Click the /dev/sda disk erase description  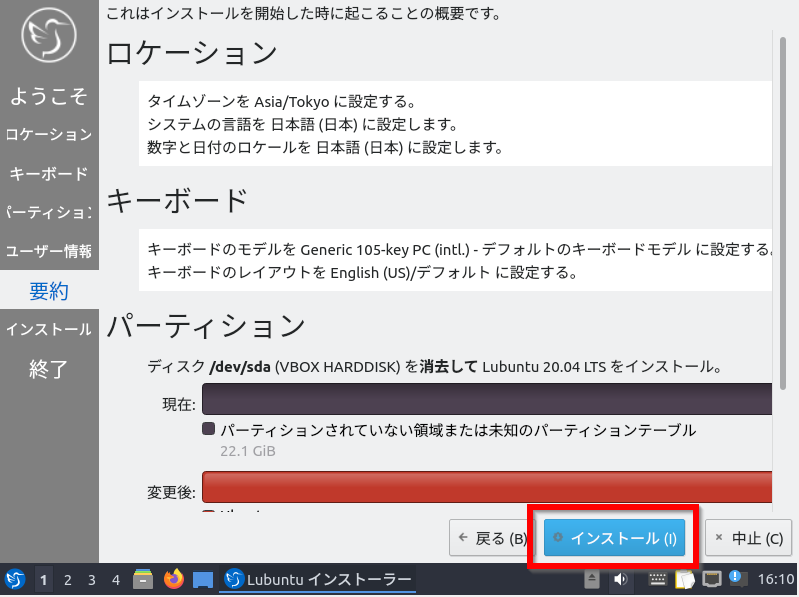(x=434, y=366)
